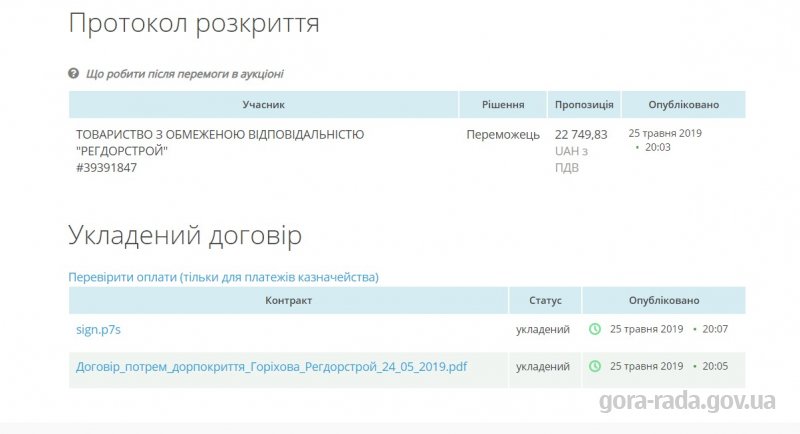Click 'укладений' status in sign.p7s row
The image size is (800, 434).
click(x=543, y=329)
